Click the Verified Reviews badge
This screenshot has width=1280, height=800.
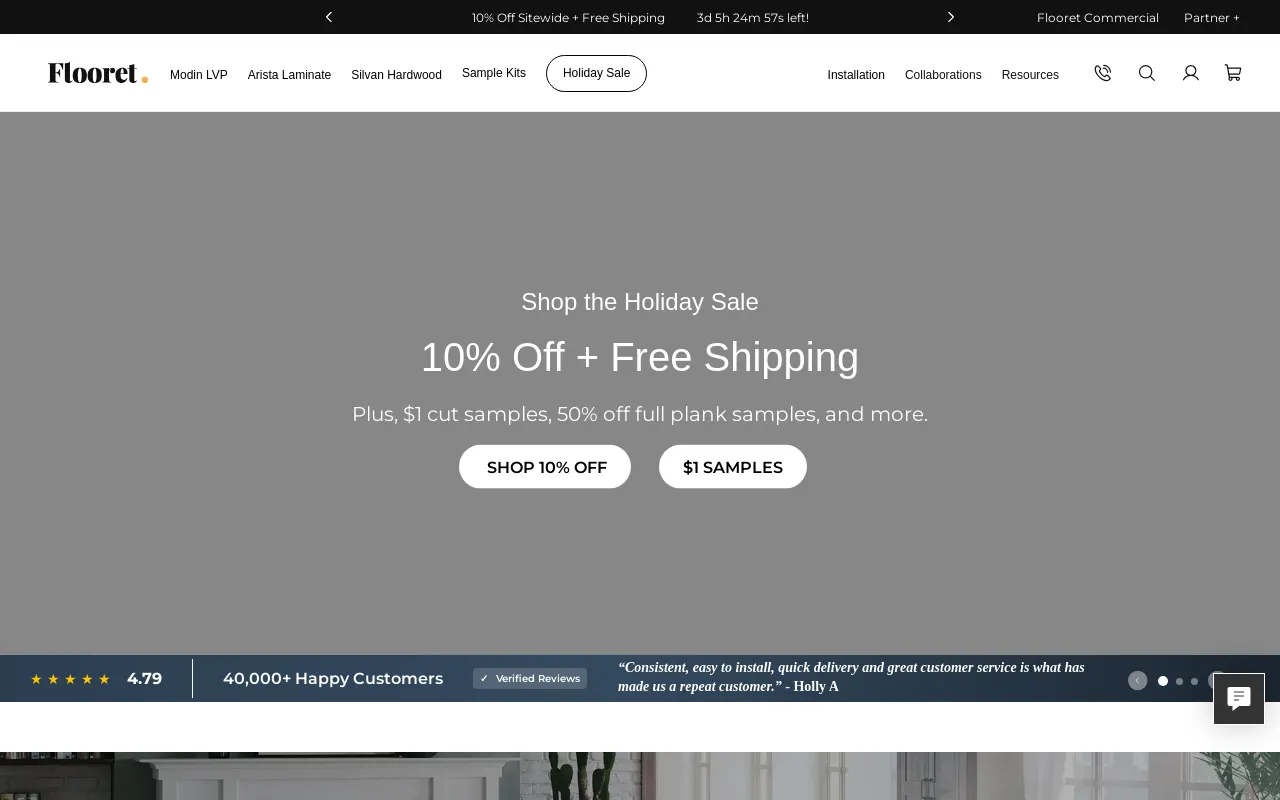click(x=530, y=678)
